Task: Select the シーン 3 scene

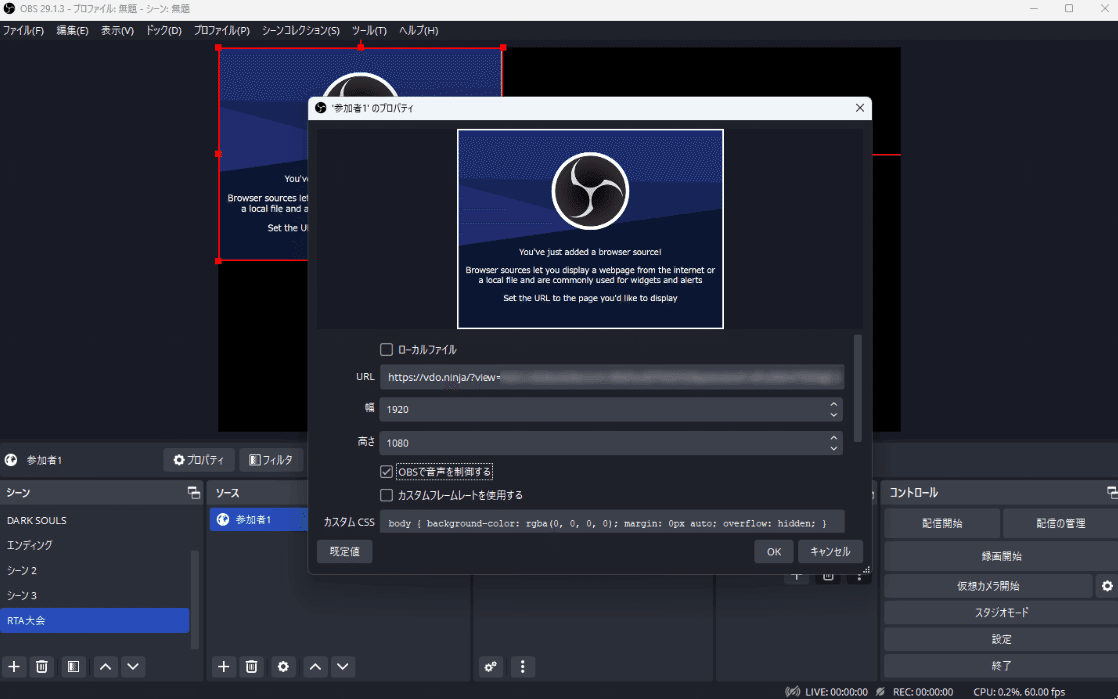Action: (x=95, y=595)
